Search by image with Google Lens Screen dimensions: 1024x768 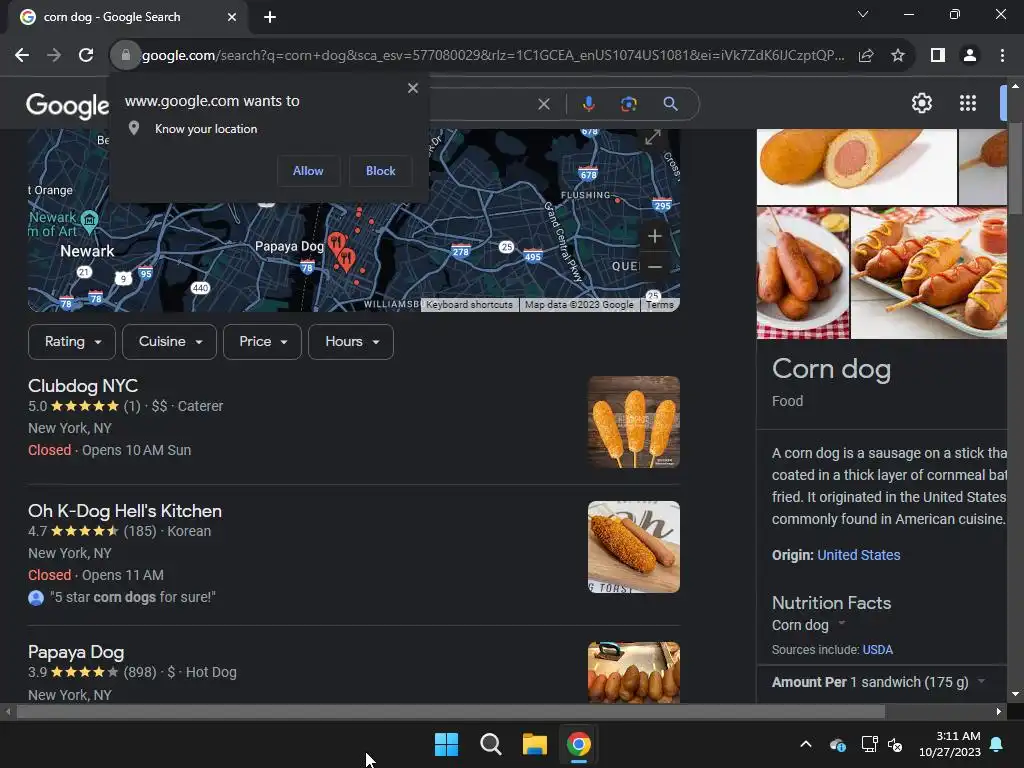(x=628, y=104)
